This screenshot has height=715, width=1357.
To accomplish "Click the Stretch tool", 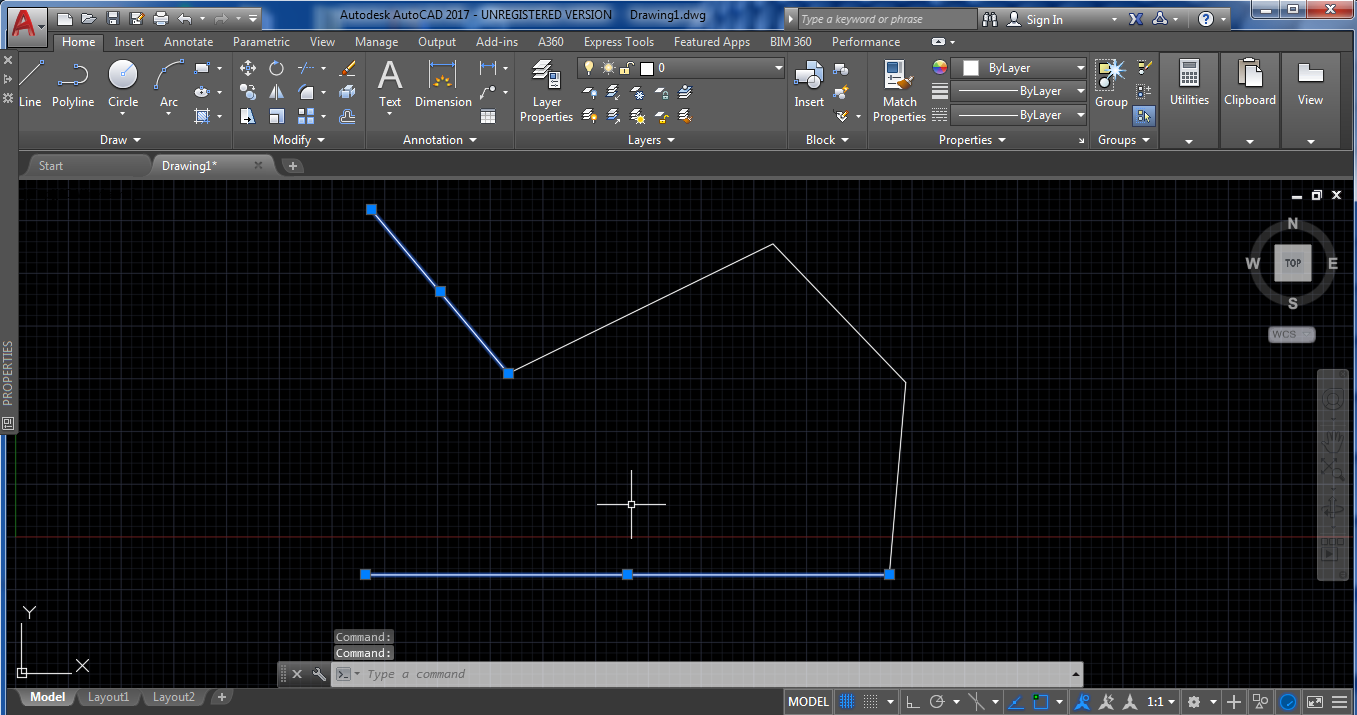I will (248, 116).
